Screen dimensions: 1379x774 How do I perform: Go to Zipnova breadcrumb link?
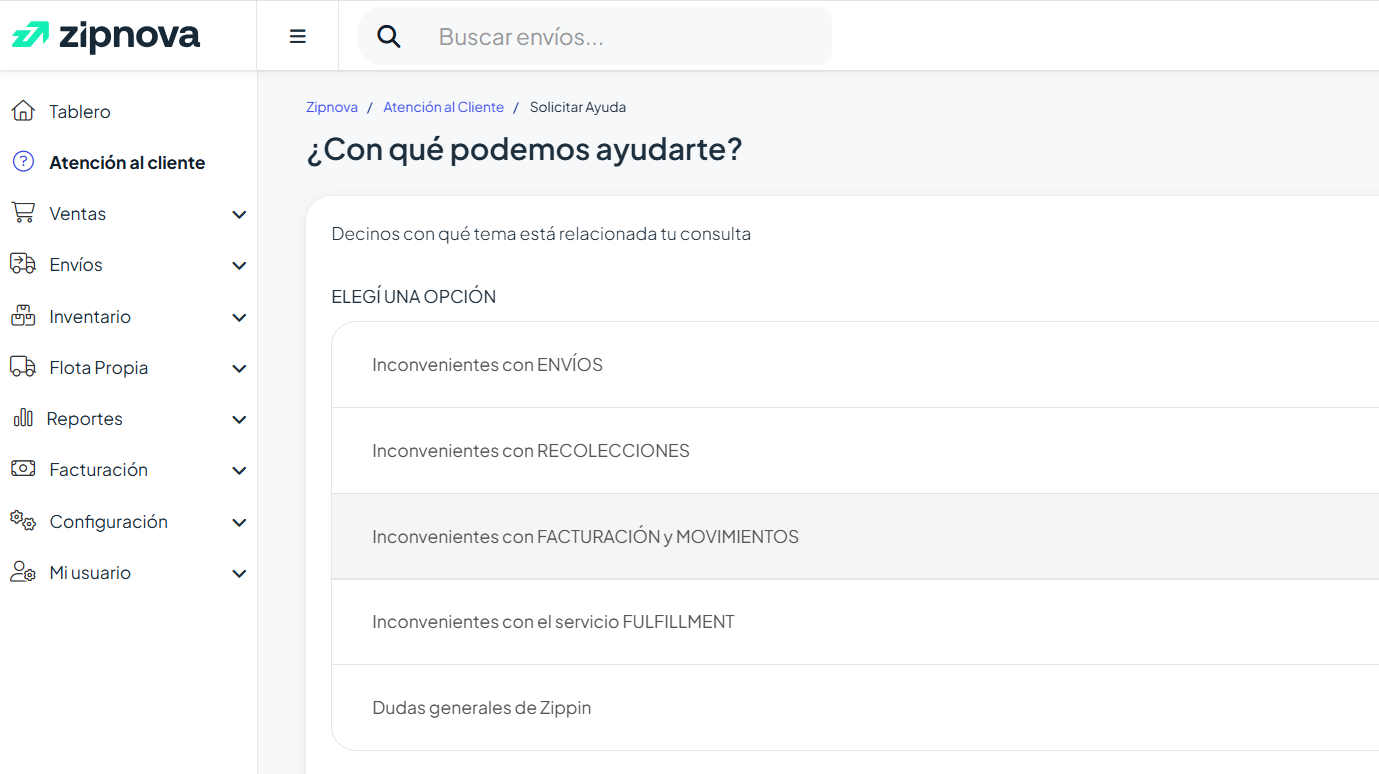coord(332,107)
